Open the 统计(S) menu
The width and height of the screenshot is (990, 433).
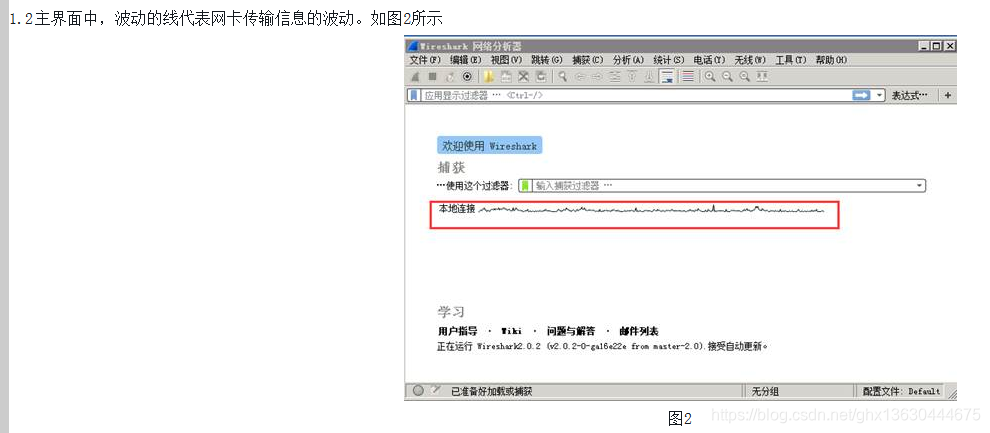pos(668,60)
